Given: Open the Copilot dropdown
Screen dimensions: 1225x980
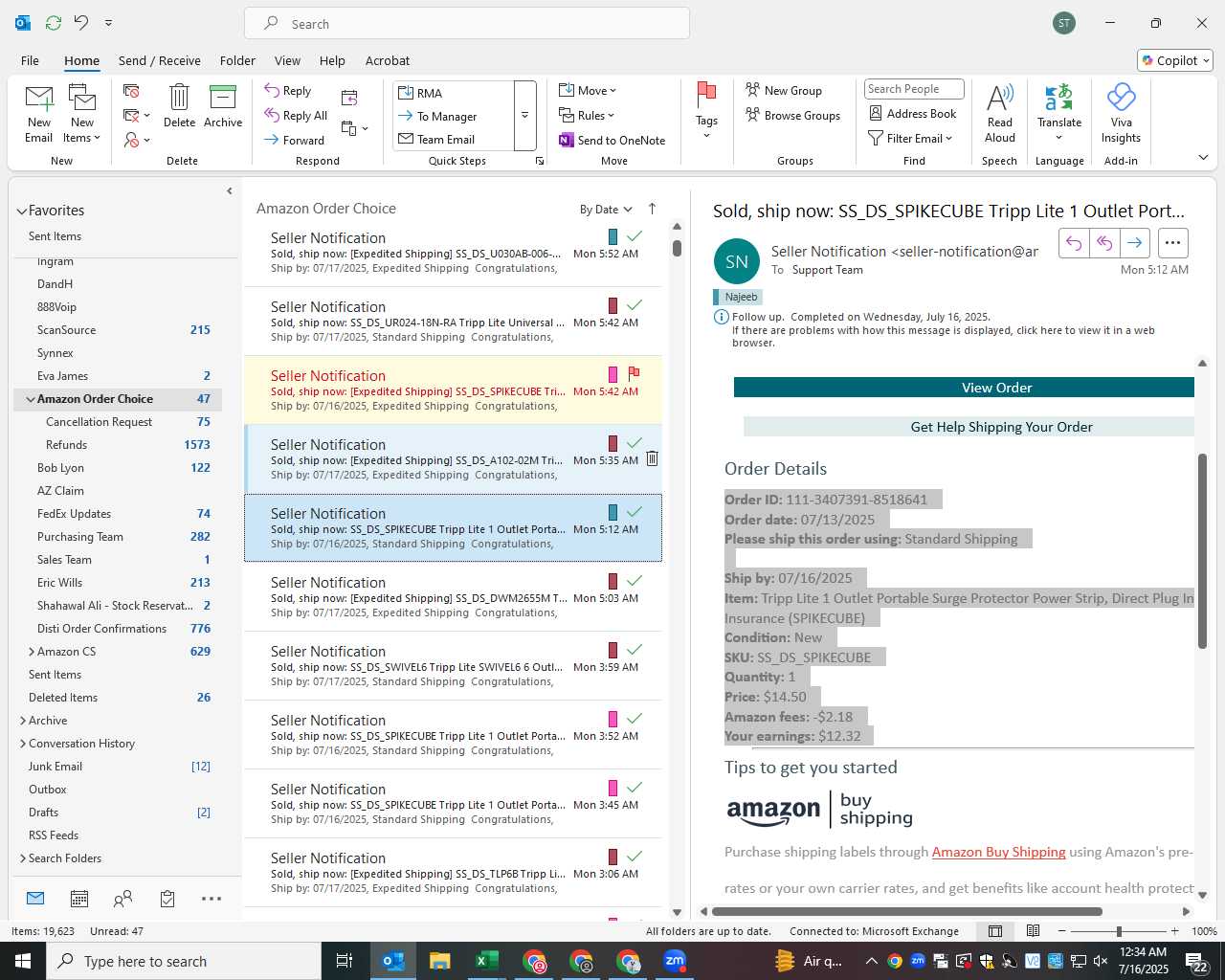Looking at the screenshot, I should (1175, 60).
